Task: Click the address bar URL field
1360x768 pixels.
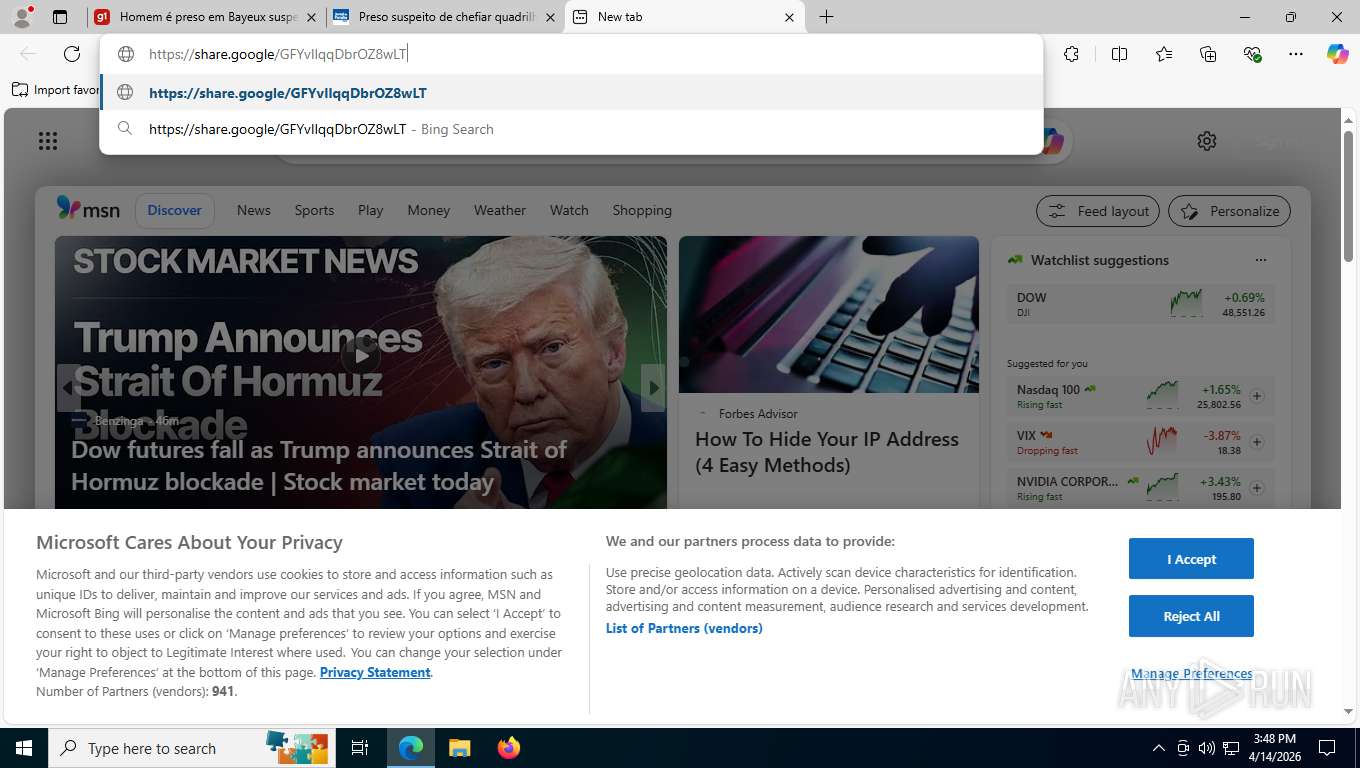Action: point(571,54)
